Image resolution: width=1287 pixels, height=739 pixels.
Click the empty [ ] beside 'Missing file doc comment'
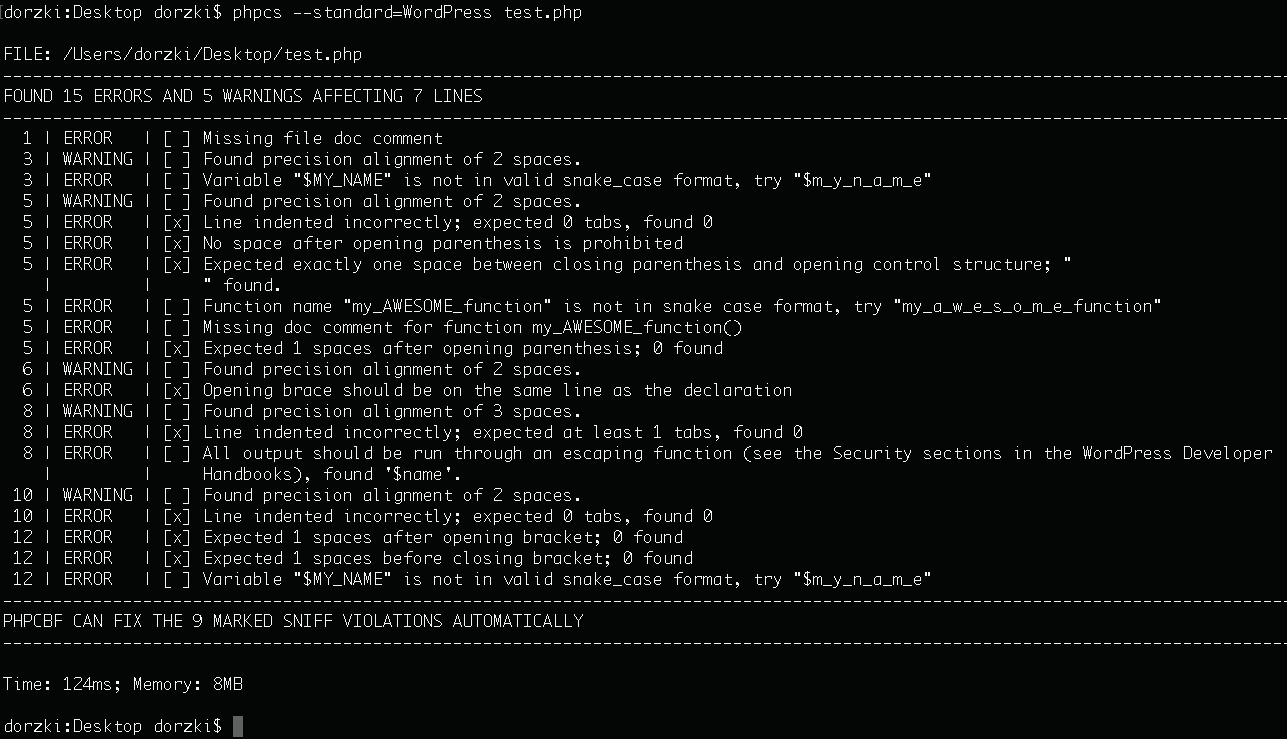(x=177, y=138)
